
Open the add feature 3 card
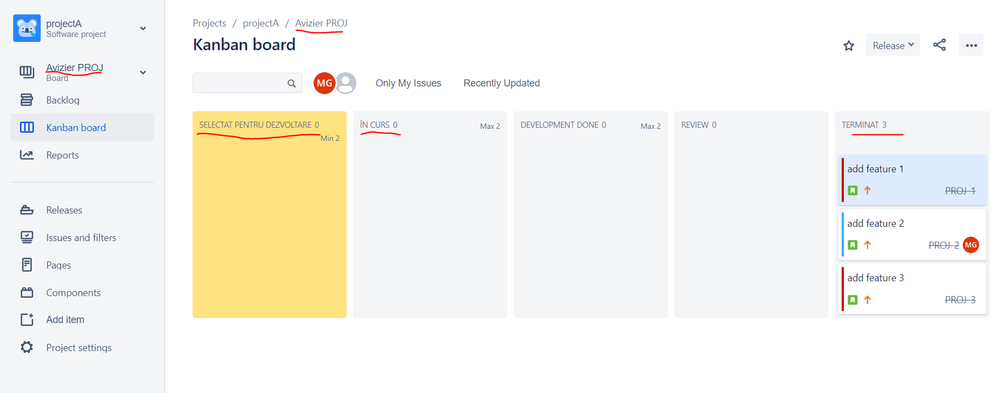point(912,289)
